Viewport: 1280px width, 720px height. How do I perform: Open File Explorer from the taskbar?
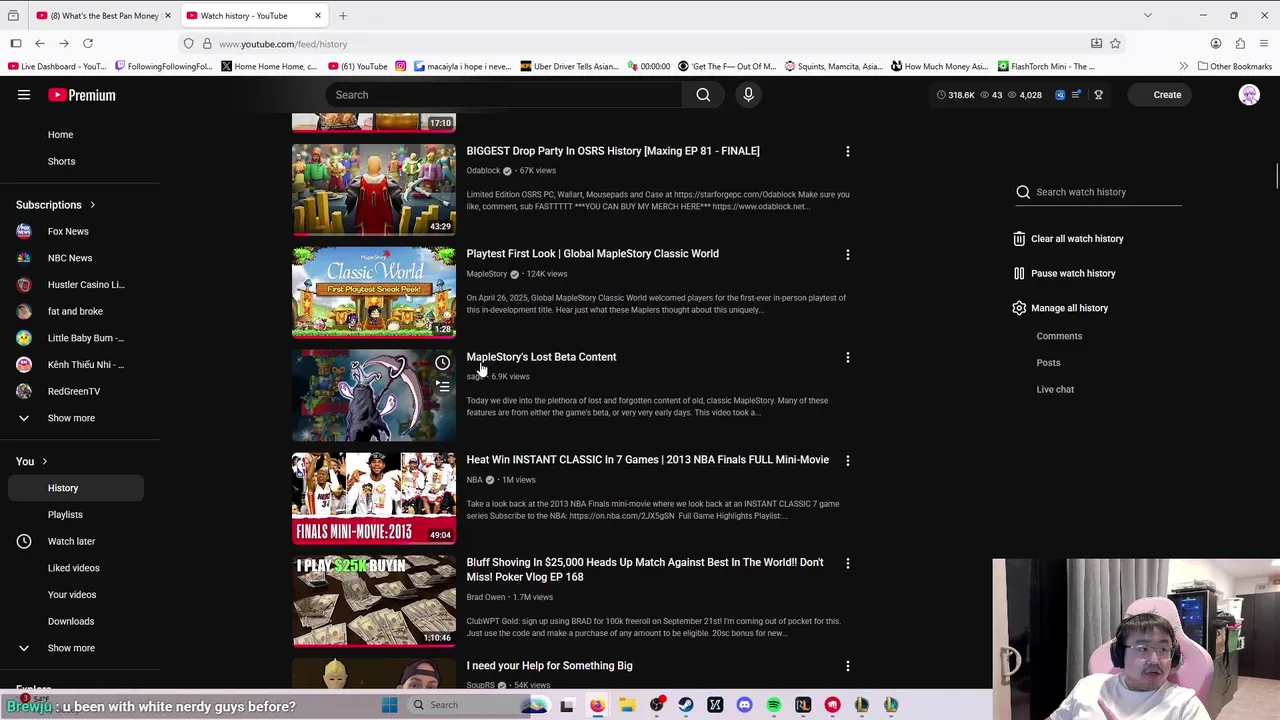(x=627, y=705)
